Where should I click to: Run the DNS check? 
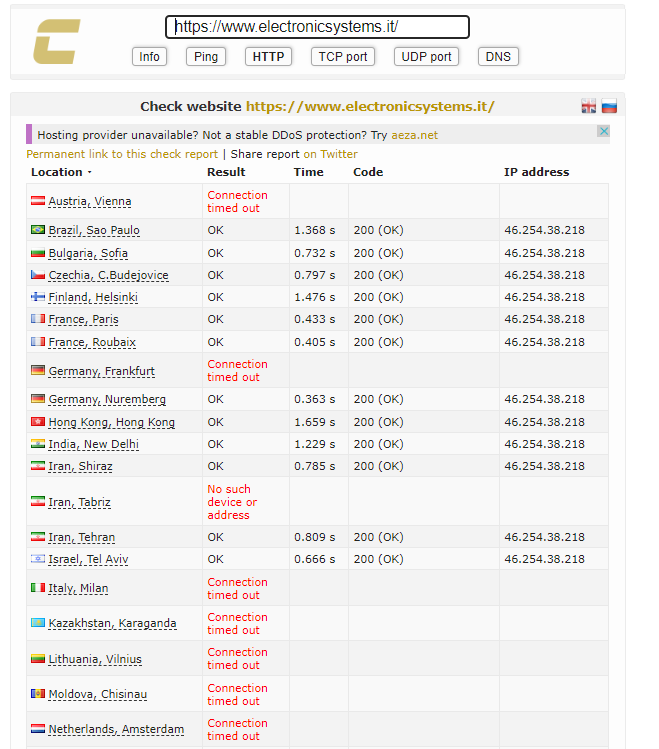pos(498,57)
